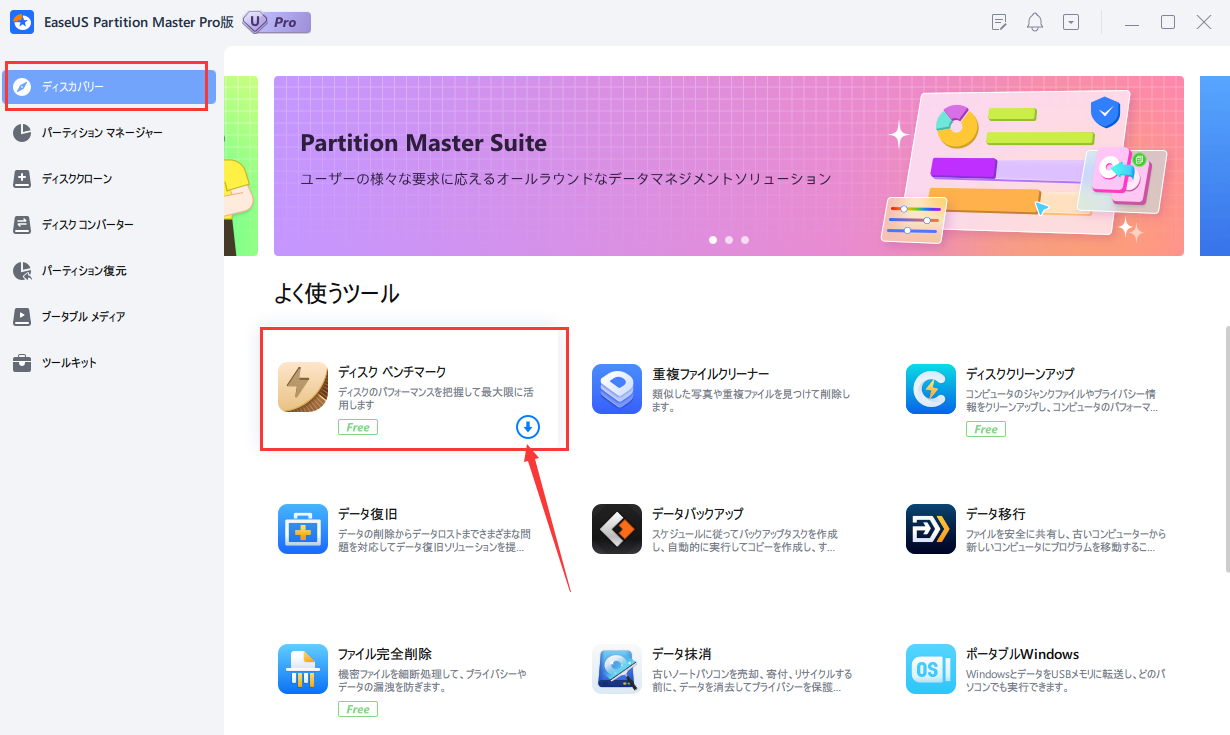Open ブータブル メディア sidebar item
1230x735 pixels.
[x=83, y=317]
